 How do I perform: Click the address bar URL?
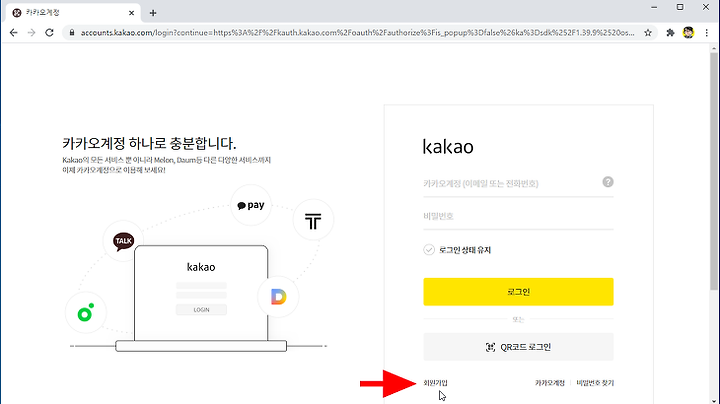click(357, 33)
